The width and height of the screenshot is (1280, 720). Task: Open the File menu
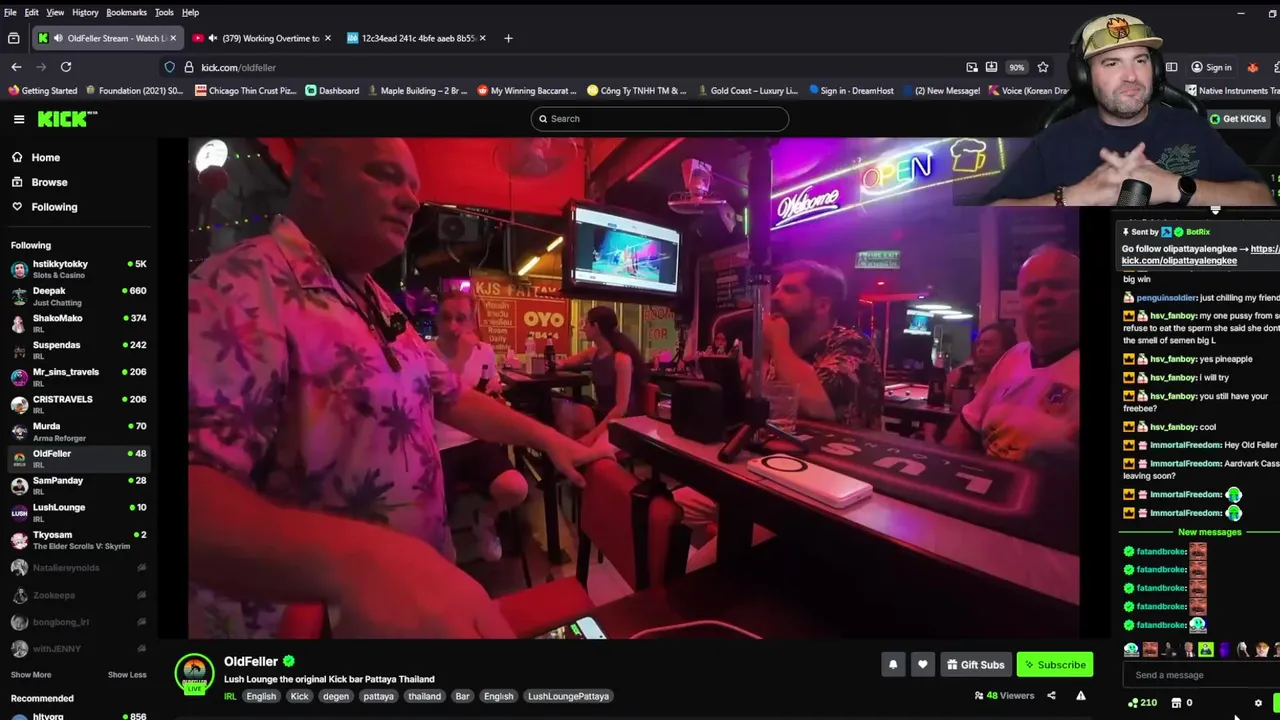click(x=10, y=12)
